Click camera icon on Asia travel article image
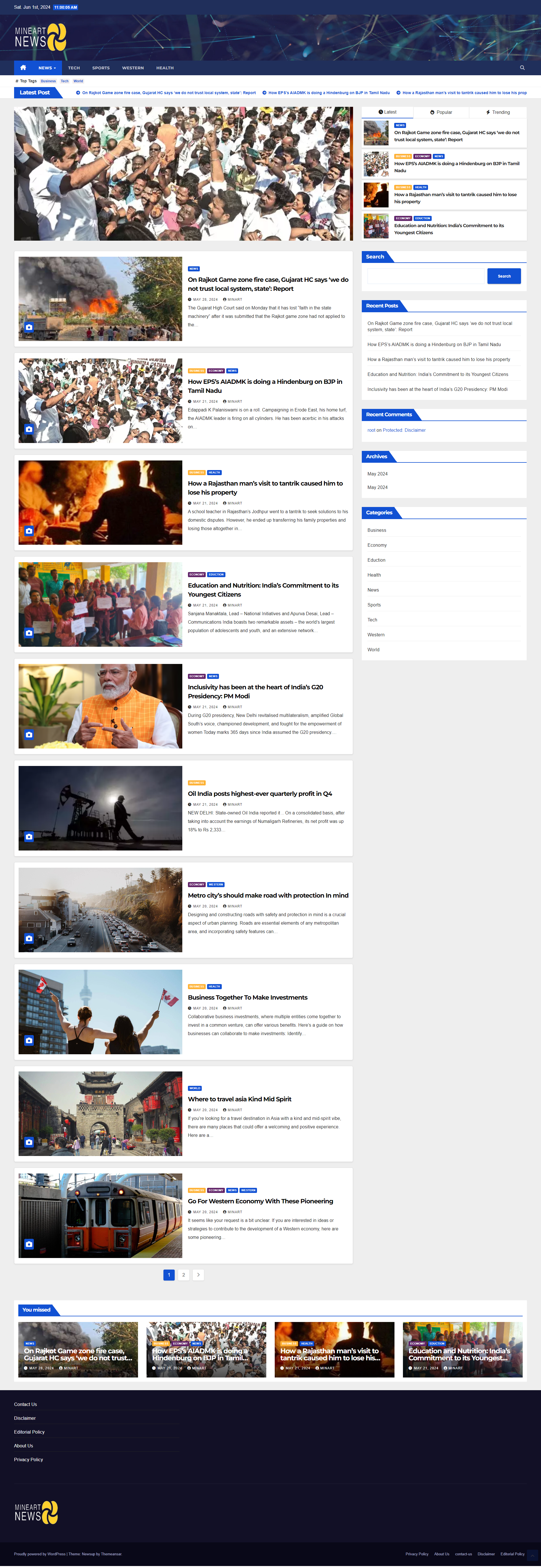 tap(29, 1142)
